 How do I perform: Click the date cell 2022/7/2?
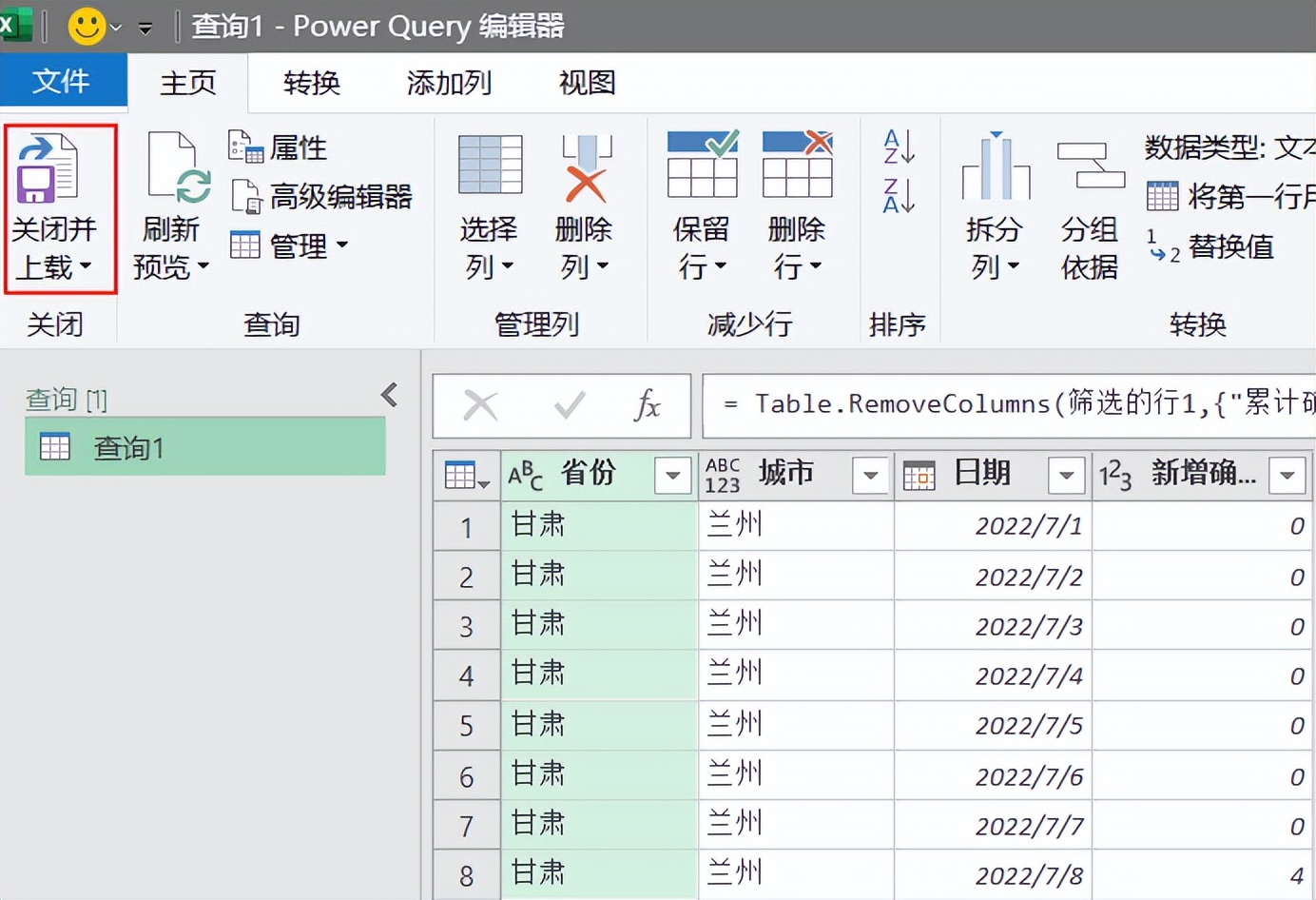pyautogui.click(x=994, y=576)
